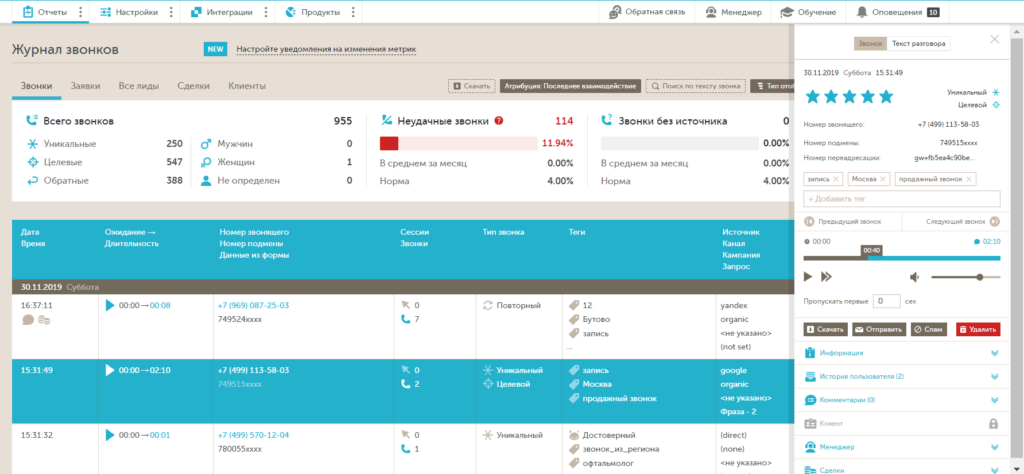This screenshot has height=474, width=1024.
Task: Mute audio with the speaker icon
Action: tap(914, 276)
